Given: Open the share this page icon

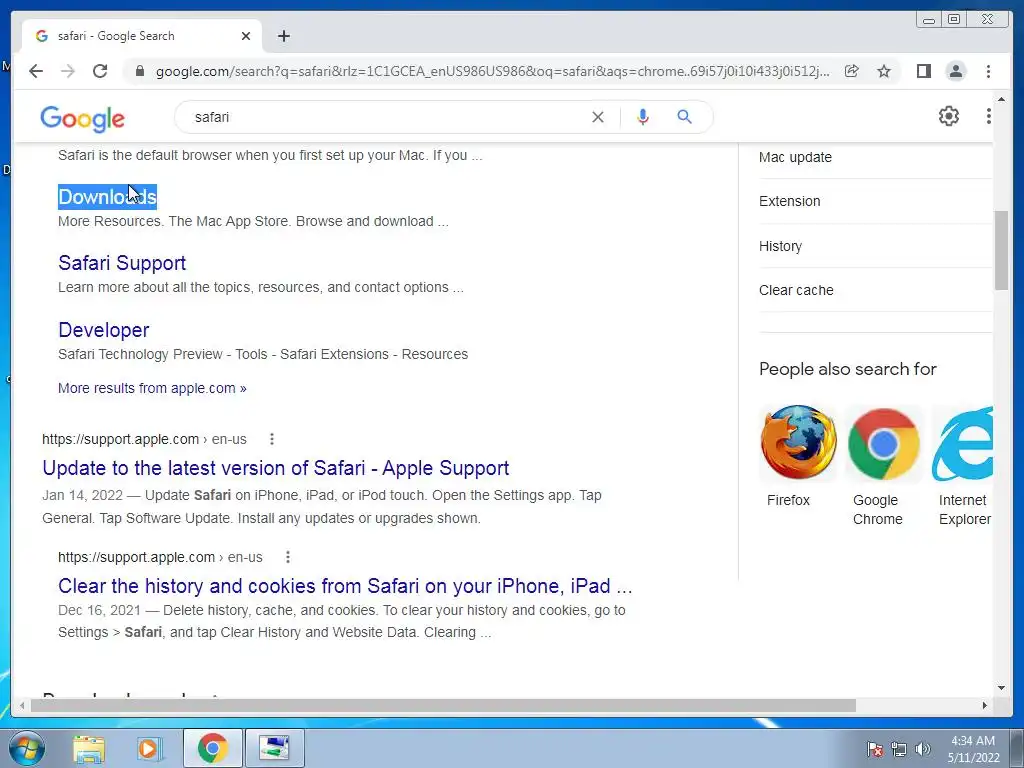Looking at the screenshot, I should click(x=852, y=71).
